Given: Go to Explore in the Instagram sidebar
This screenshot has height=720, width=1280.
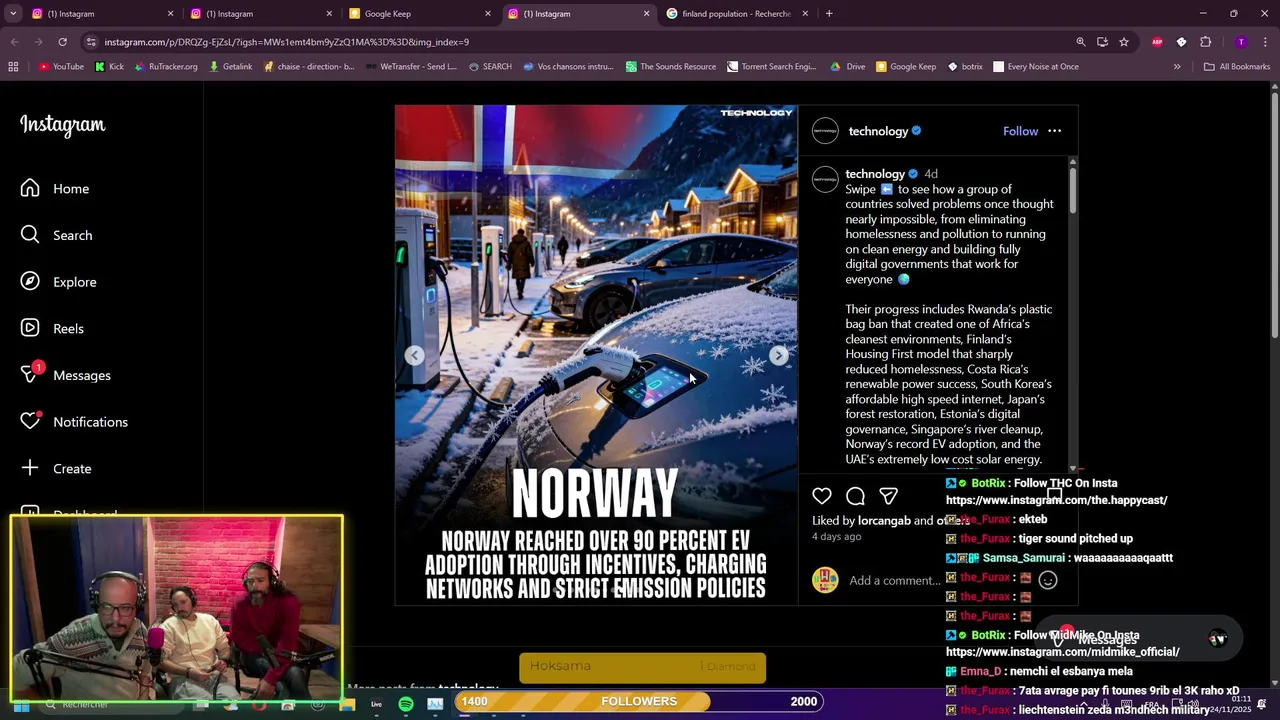Looking at the screenshot, I should [59, 282].
